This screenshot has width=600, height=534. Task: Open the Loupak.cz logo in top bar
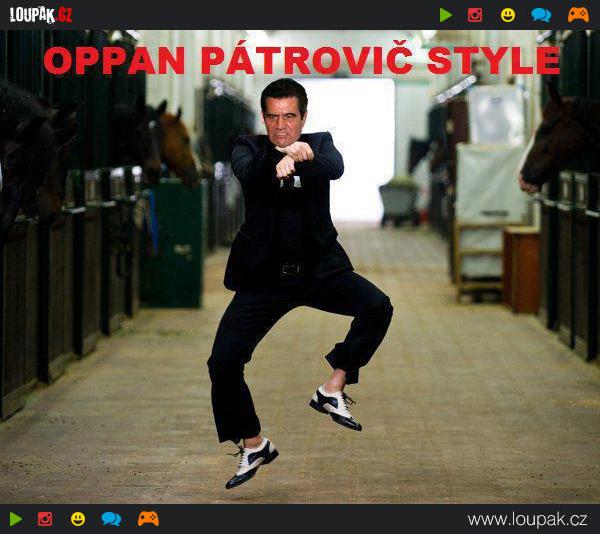pos(41,15)
